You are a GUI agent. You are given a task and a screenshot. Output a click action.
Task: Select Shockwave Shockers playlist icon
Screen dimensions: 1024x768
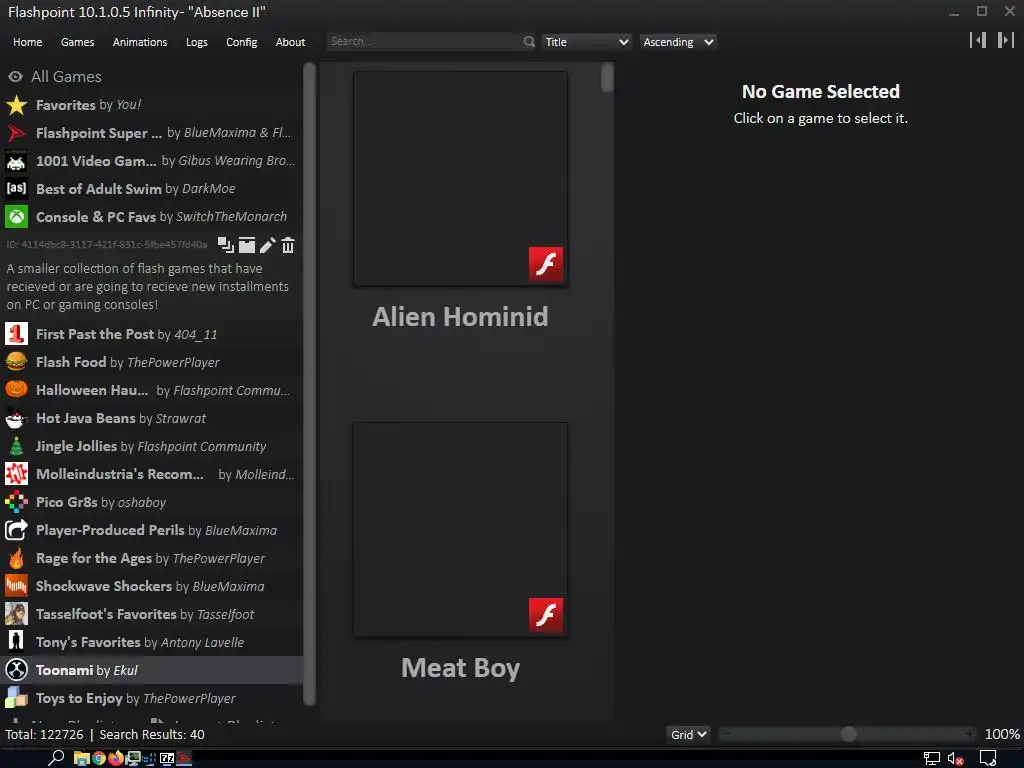[16, 586]
